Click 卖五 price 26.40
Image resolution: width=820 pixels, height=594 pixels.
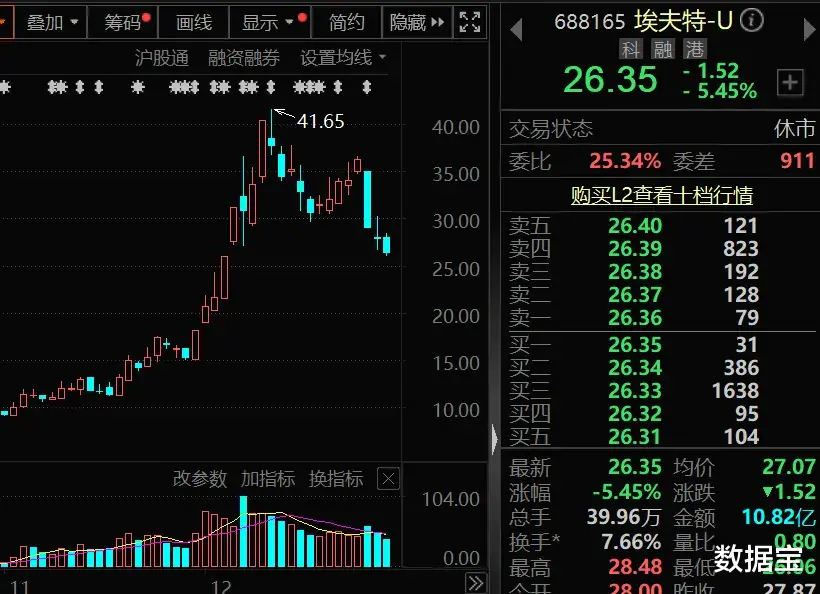635,226
